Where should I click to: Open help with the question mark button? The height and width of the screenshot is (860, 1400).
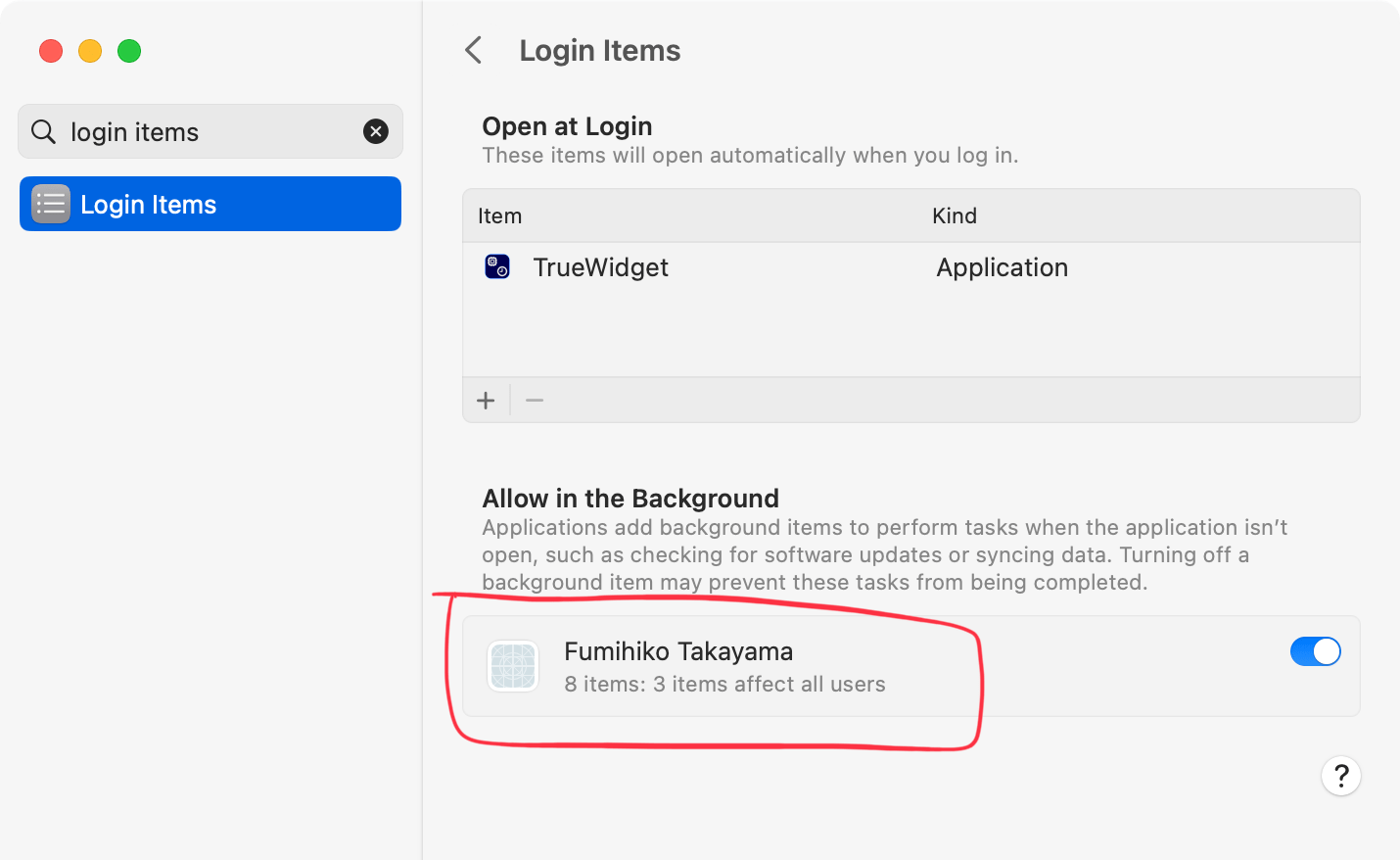(1341, 776)
